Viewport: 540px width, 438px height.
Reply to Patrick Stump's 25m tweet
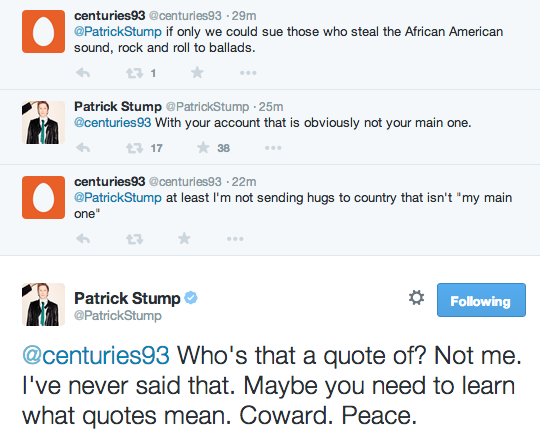click(83, 148)
